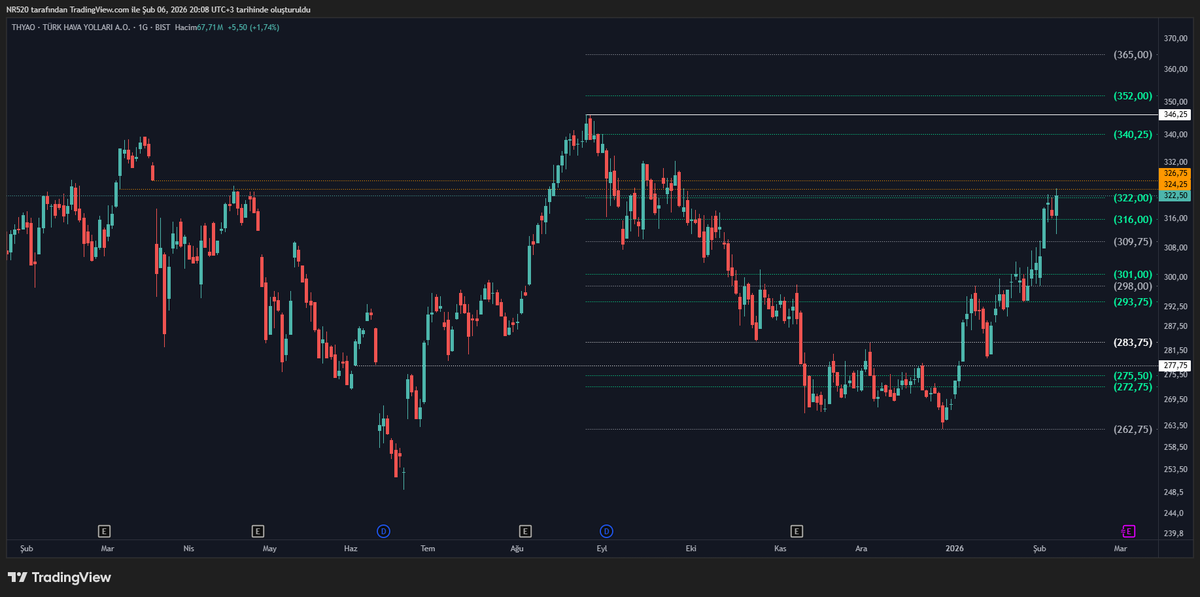The image size is (1200, 597).
Task: Click the 281,50 price scale value
Action: point(1175,351)
